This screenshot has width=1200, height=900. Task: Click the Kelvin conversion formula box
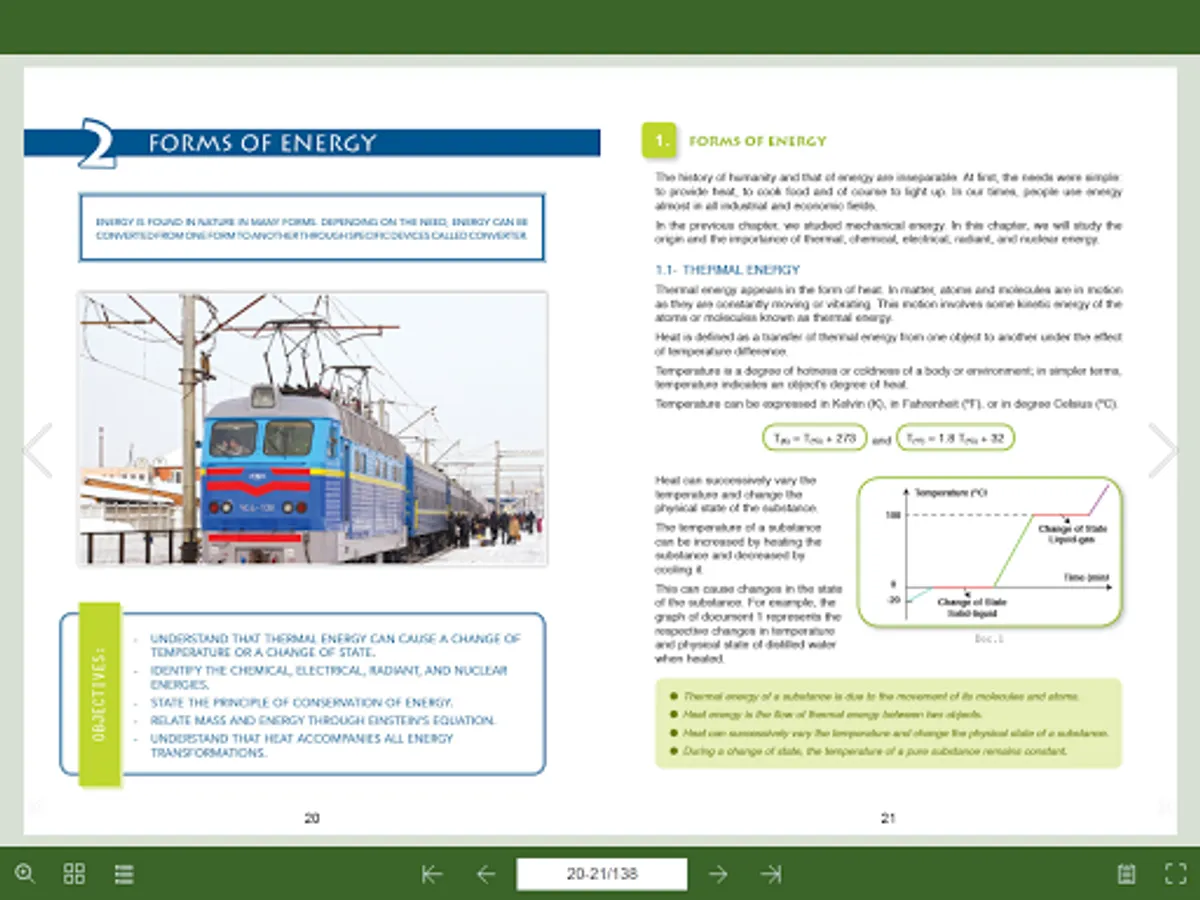pyautogui.click(x=814, y=437)
